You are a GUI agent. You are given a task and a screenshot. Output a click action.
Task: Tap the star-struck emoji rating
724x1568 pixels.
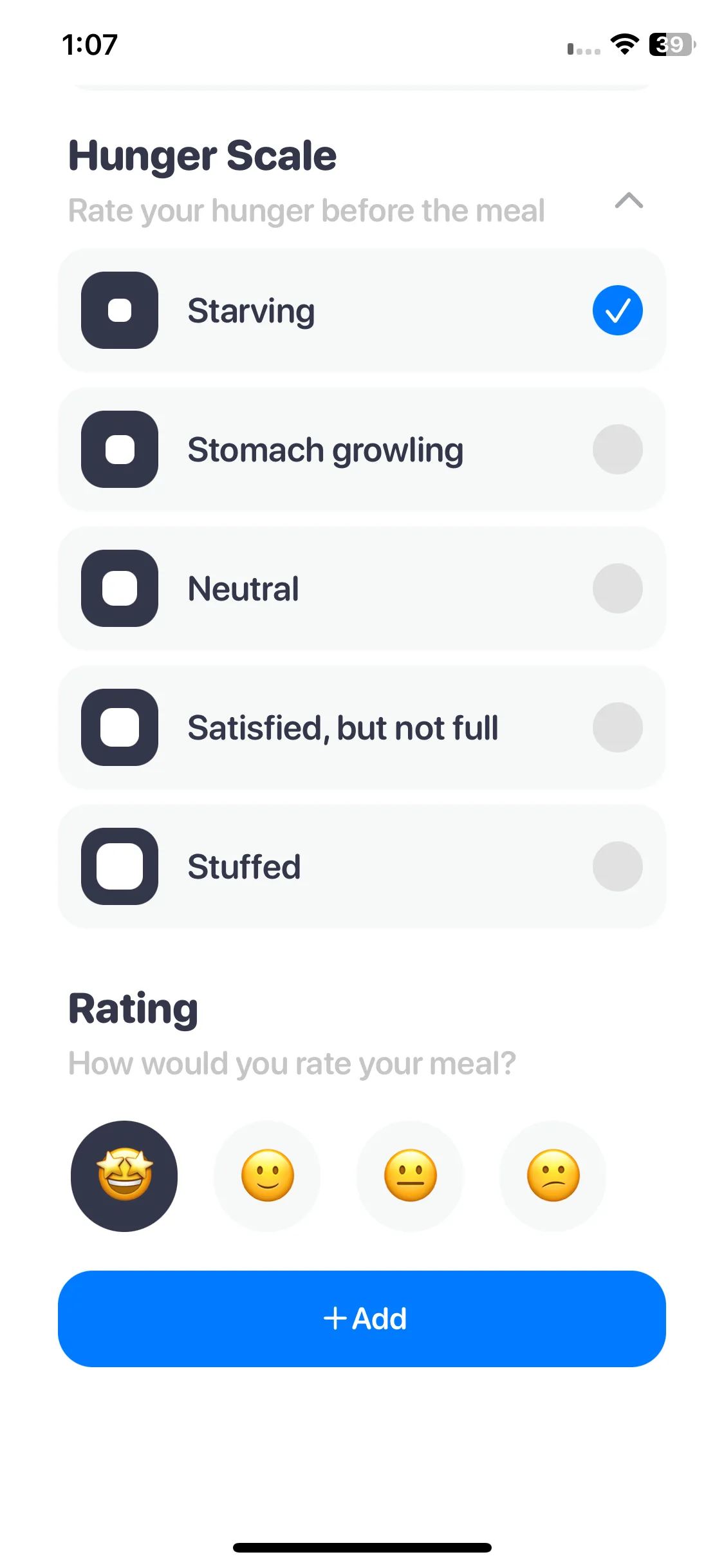point(124,1176)
